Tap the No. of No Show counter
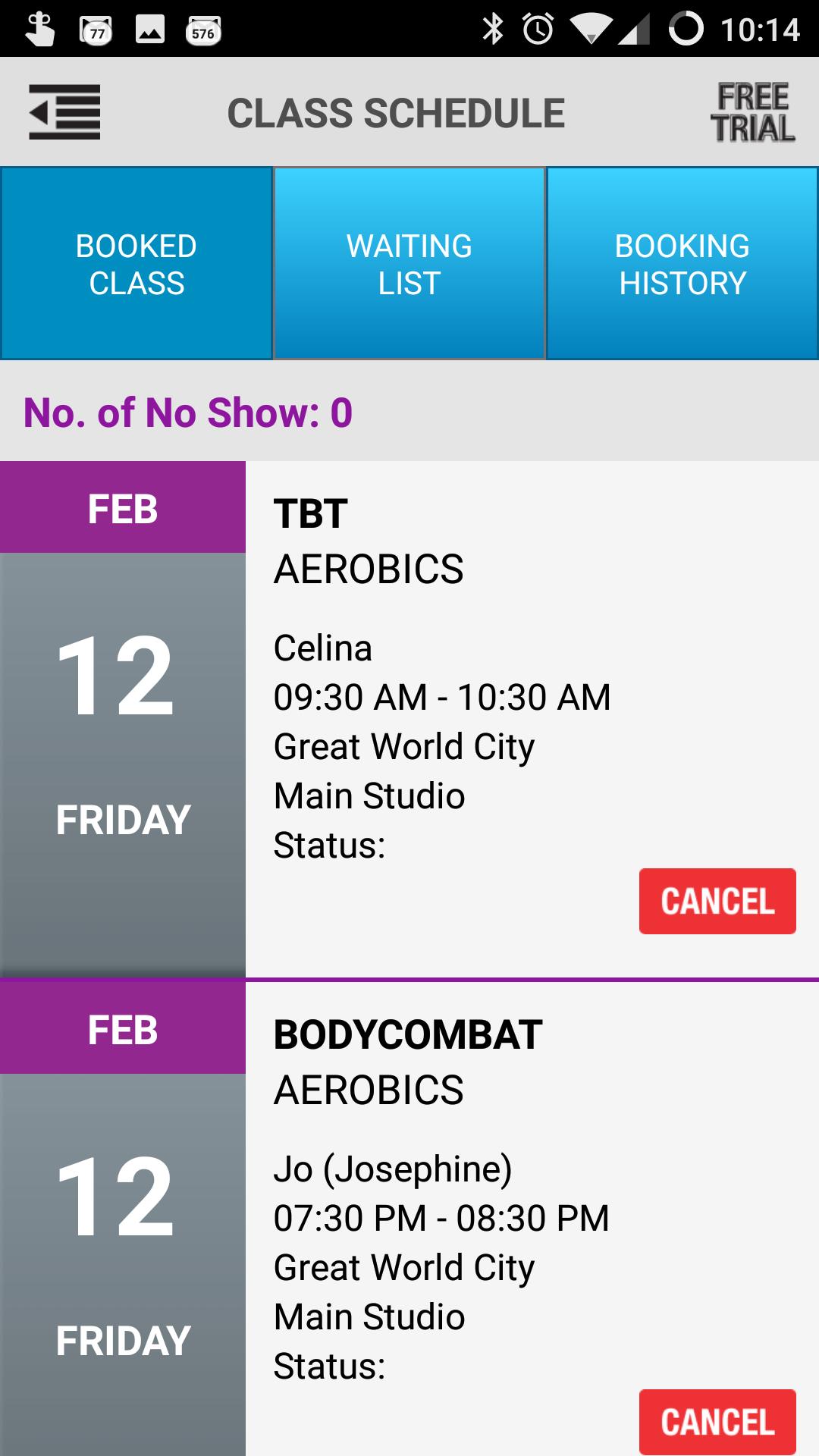 pyautogui.click(x=188, y=413)
